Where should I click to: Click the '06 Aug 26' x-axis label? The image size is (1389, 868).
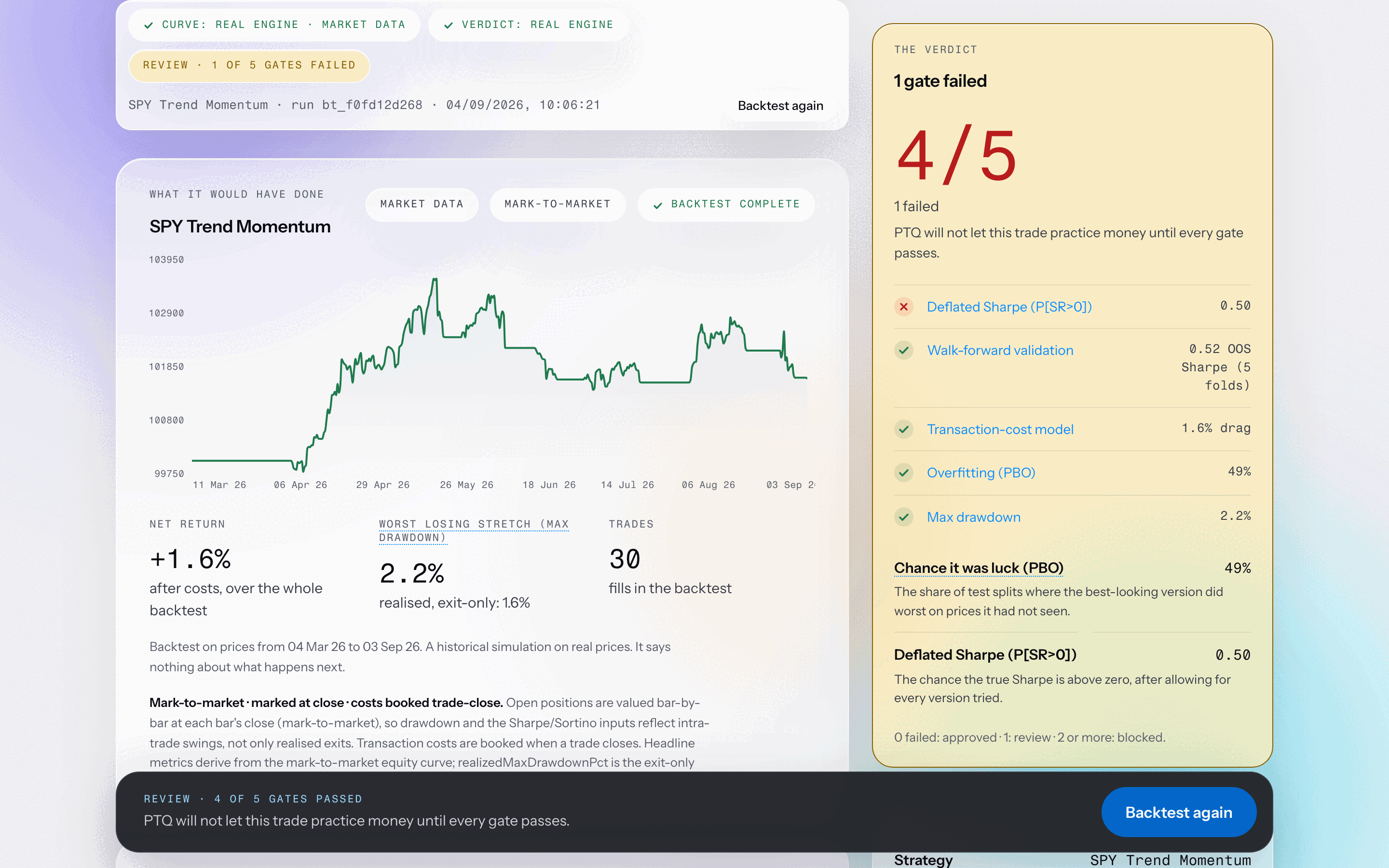[708, 485]
